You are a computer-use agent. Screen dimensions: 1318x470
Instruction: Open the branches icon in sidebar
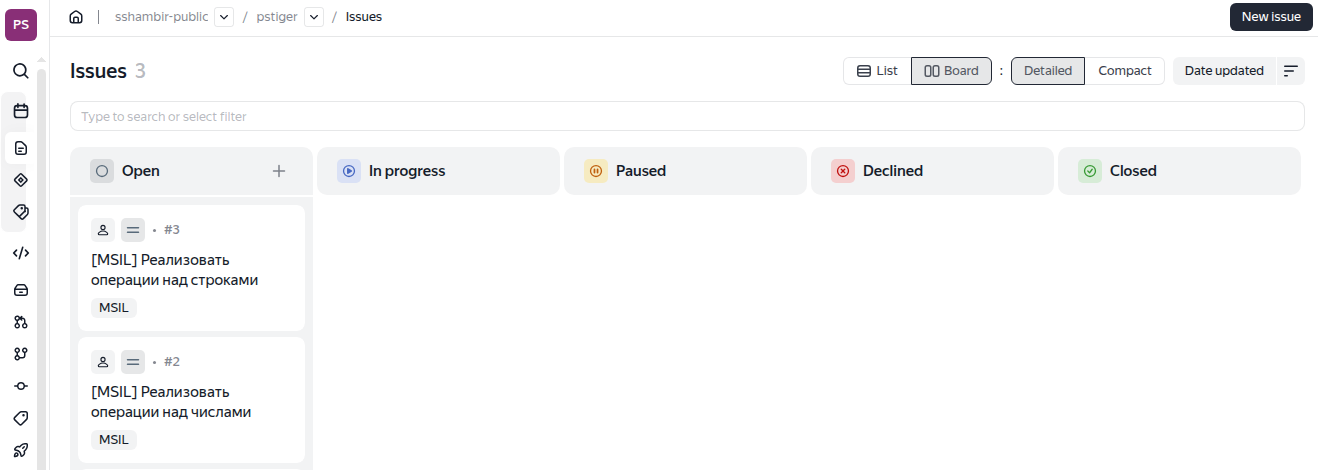point(20,354)
